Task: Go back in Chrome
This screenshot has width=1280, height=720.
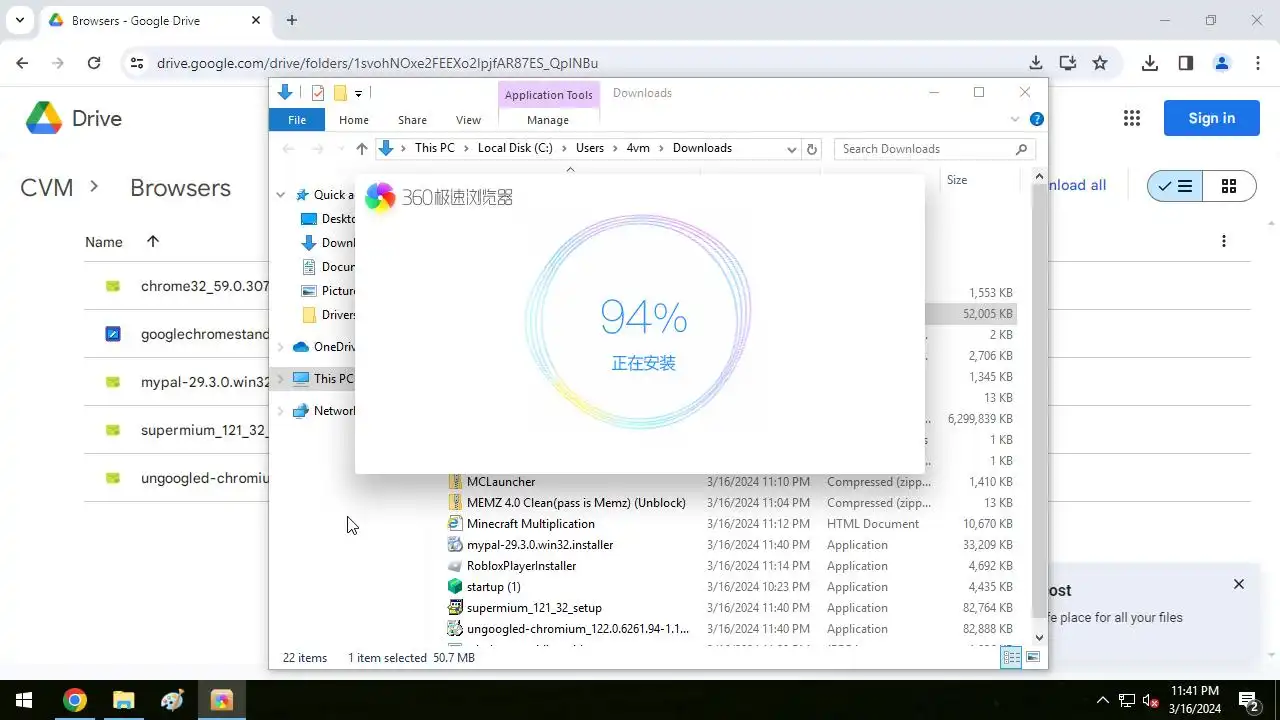Action: 22,63
